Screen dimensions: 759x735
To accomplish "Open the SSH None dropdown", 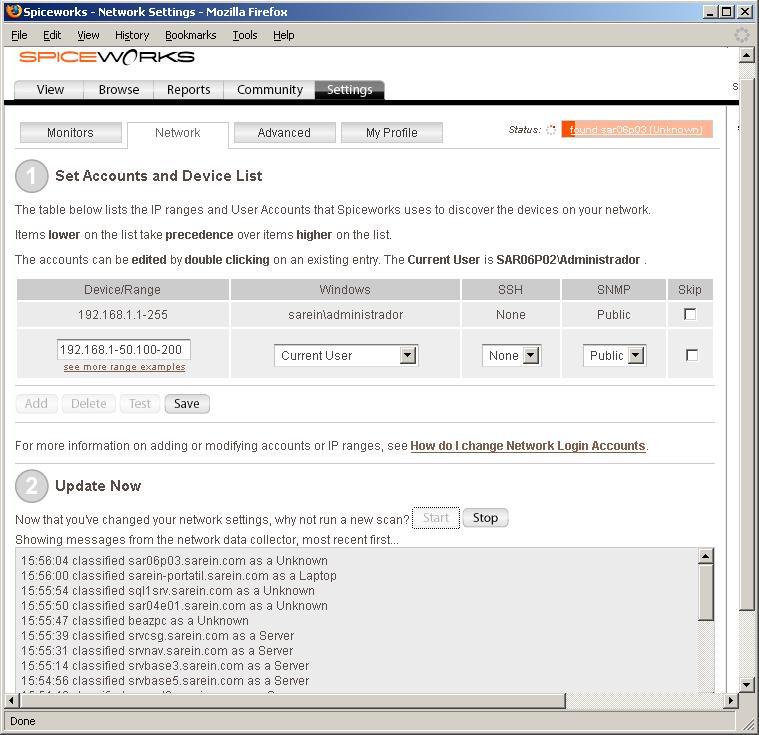I will 511,355.
